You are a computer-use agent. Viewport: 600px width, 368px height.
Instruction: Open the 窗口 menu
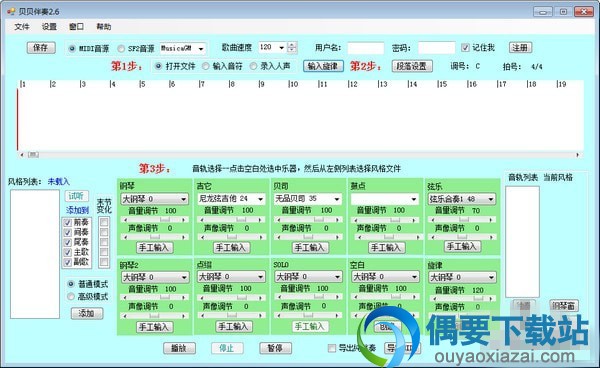[76, 26]
